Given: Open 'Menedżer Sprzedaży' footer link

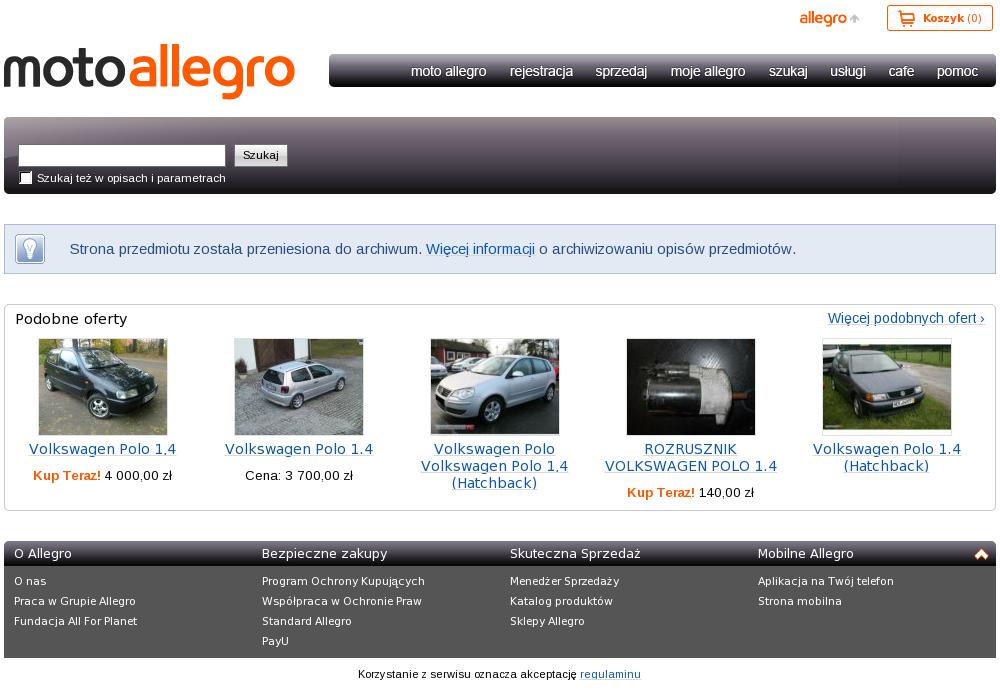Looking at the screenshot, I should click(x=564, y=581).
